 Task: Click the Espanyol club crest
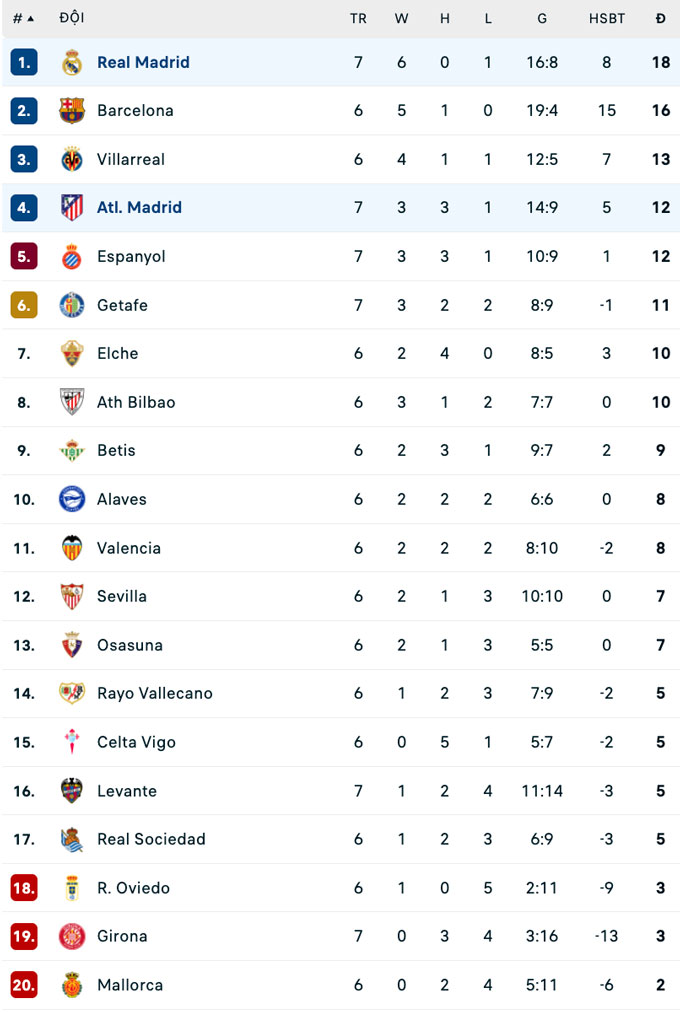(72, 257)
